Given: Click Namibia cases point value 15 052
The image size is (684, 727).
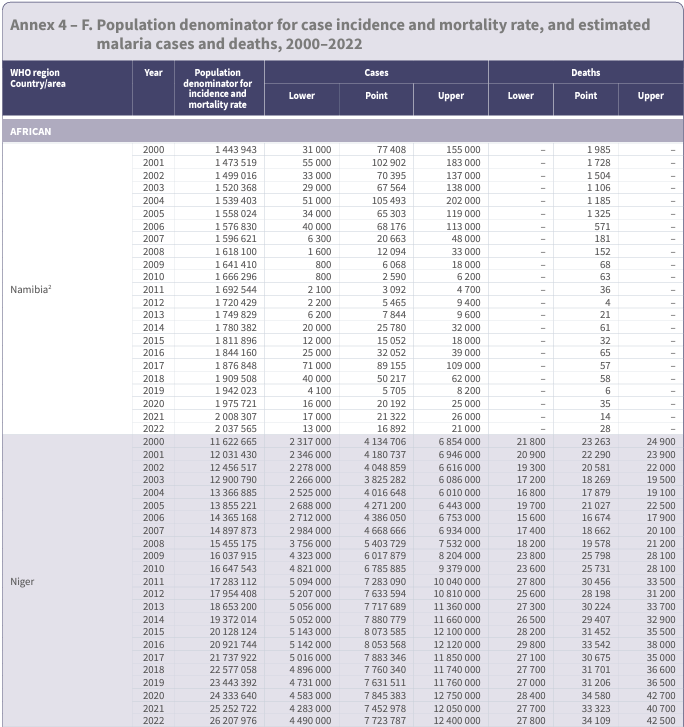Looking at the screenshot, I should 391,341.
